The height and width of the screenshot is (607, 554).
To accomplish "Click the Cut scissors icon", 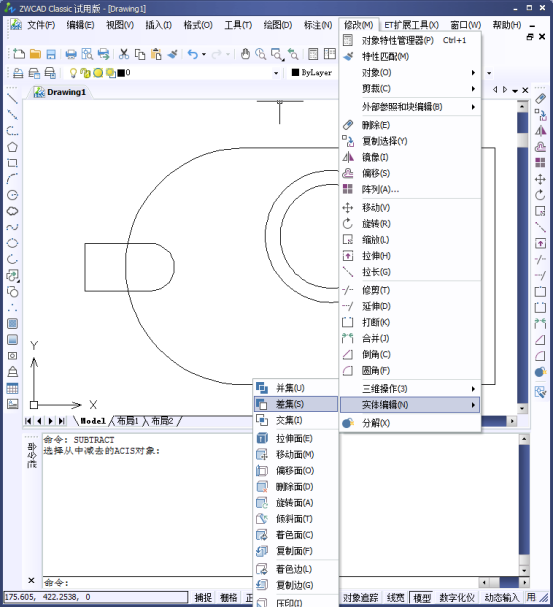I will [x=123, y=54].
